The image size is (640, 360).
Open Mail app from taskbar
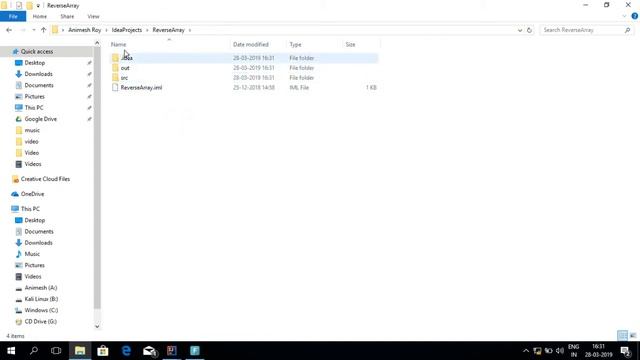[149, 351]
